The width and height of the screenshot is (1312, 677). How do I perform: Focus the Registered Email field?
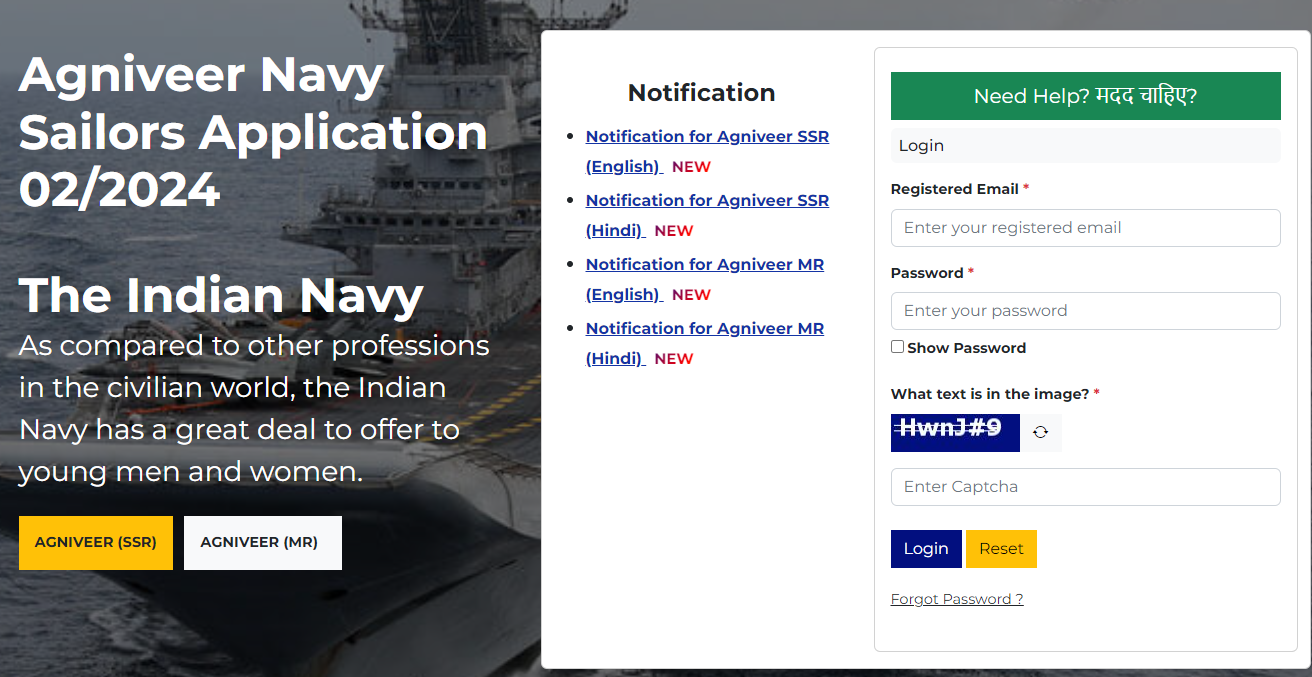point(1085,228)
